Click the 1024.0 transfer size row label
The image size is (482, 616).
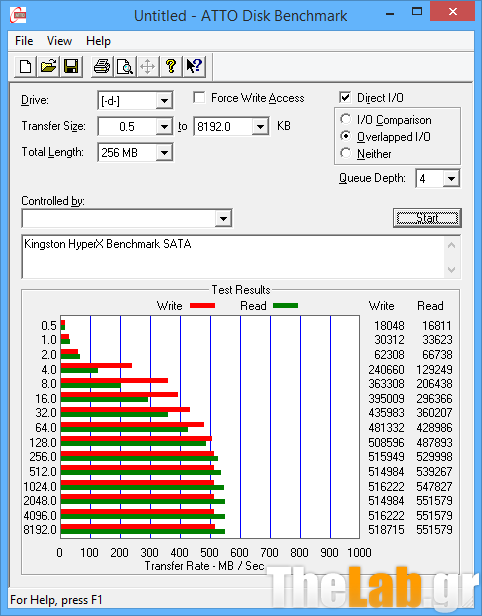[40, 486]
